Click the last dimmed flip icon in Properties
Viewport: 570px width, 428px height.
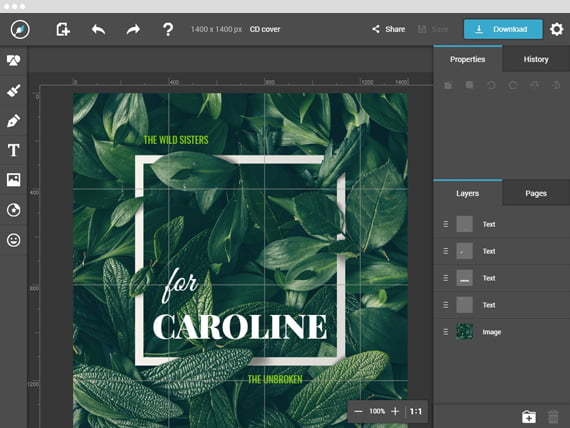click(556, 85)
